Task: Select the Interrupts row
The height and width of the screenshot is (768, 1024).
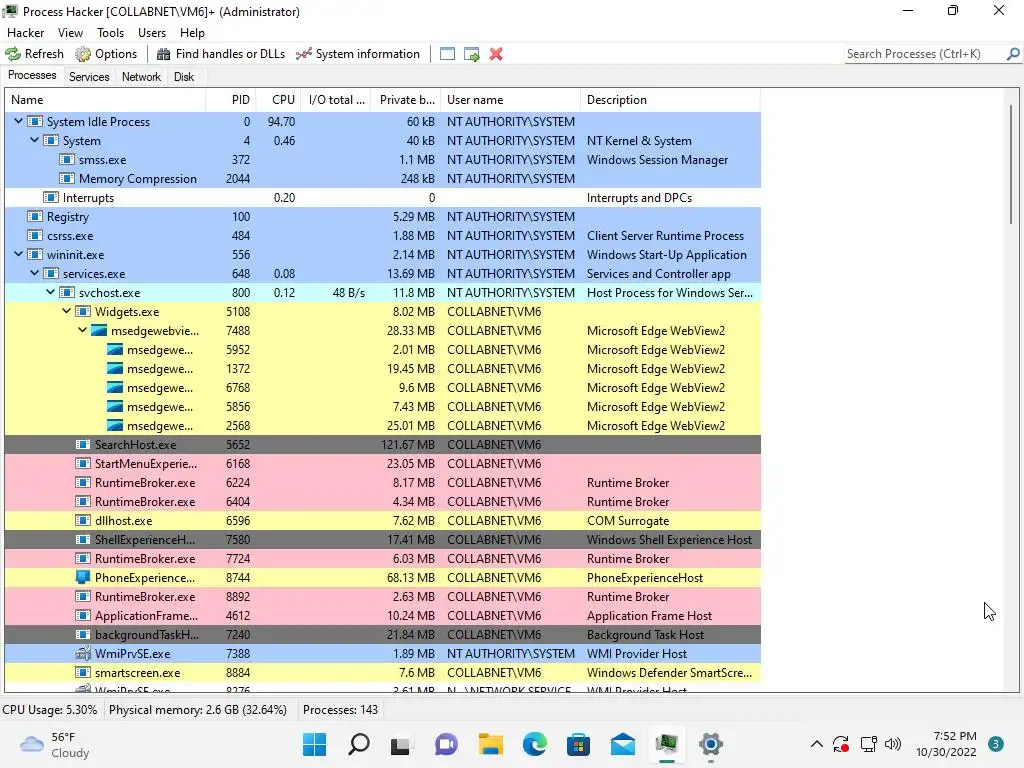Action: (x=383, y=198)
